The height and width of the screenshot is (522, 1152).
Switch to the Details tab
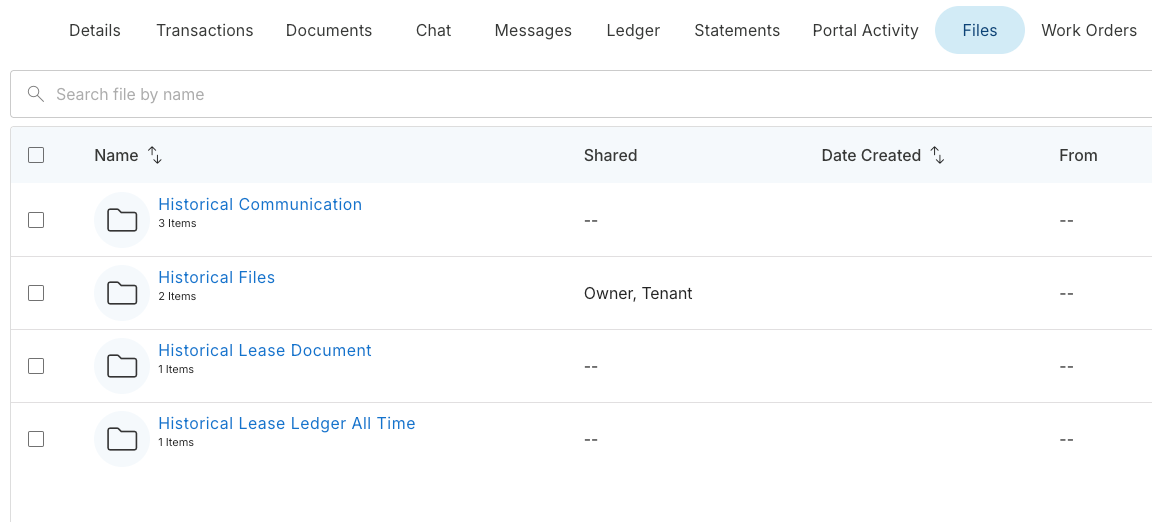tap(95, 30)
